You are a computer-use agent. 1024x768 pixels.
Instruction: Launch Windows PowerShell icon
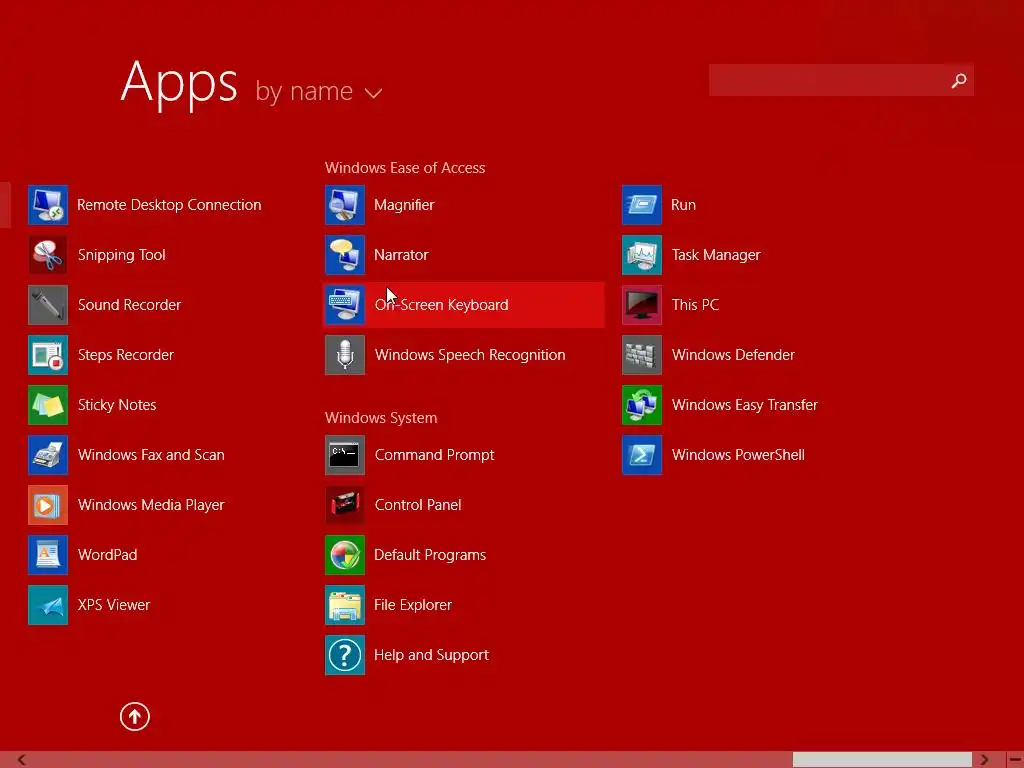pos(642,455)
